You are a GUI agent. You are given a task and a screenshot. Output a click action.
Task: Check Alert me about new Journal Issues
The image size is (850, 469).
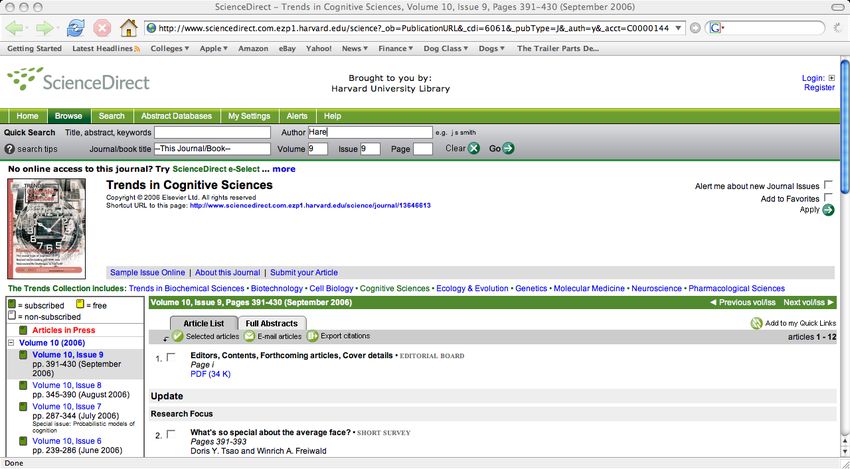828,185
